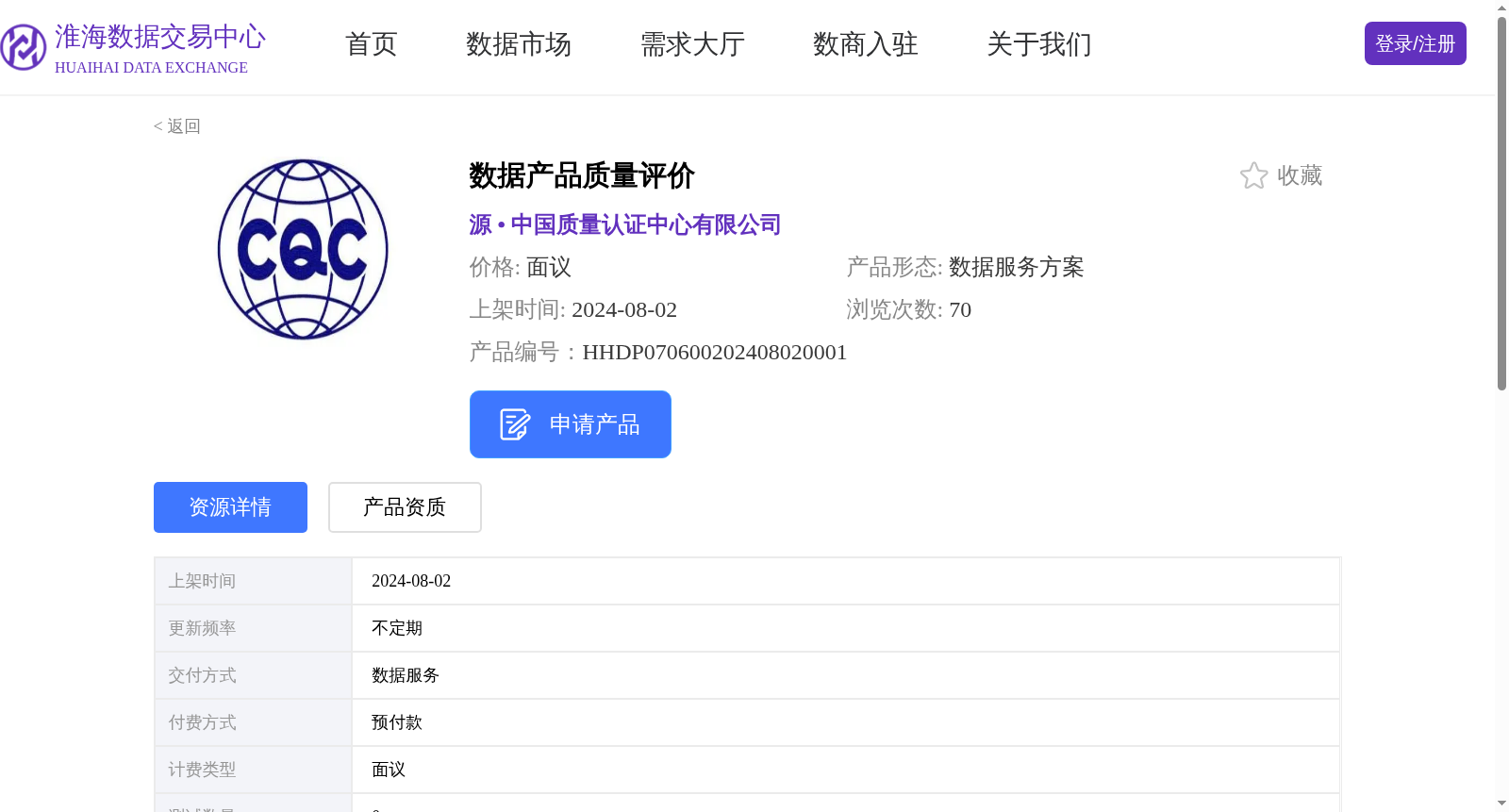Screen dimensions: 1509x812
Task: Click the edit icon in 申请产品 button
Action: point(515,424)
